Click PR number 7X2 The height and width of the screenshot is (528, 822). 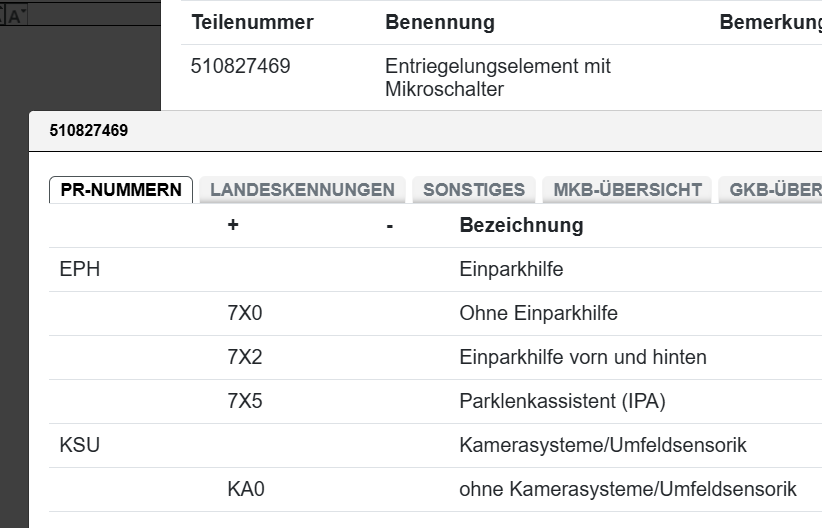245,357
